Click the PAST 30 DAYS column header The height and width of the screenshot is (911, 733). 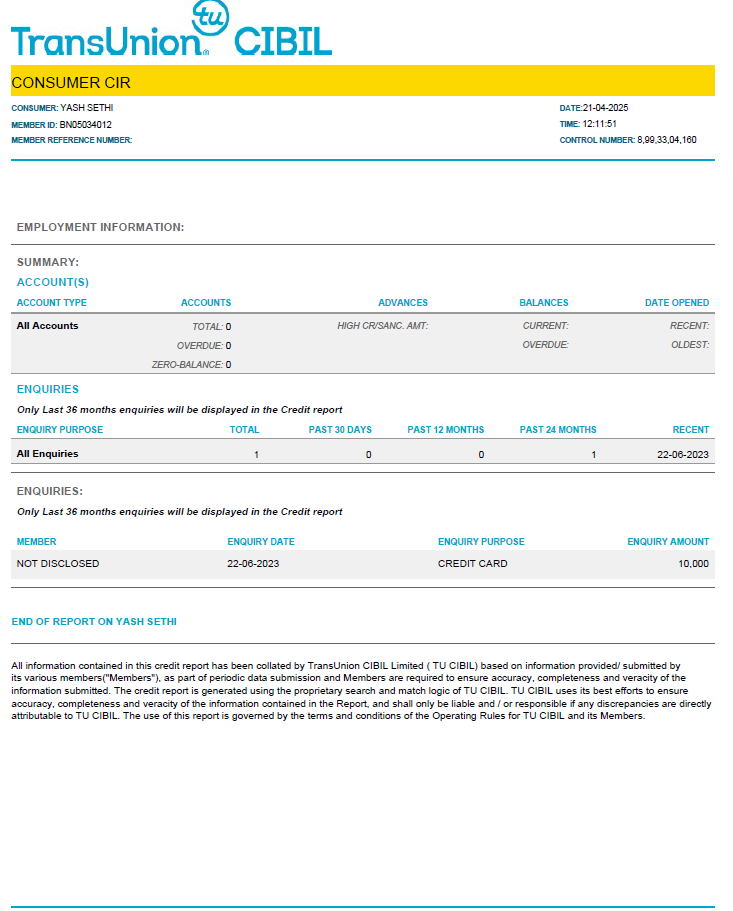(340, 430)
